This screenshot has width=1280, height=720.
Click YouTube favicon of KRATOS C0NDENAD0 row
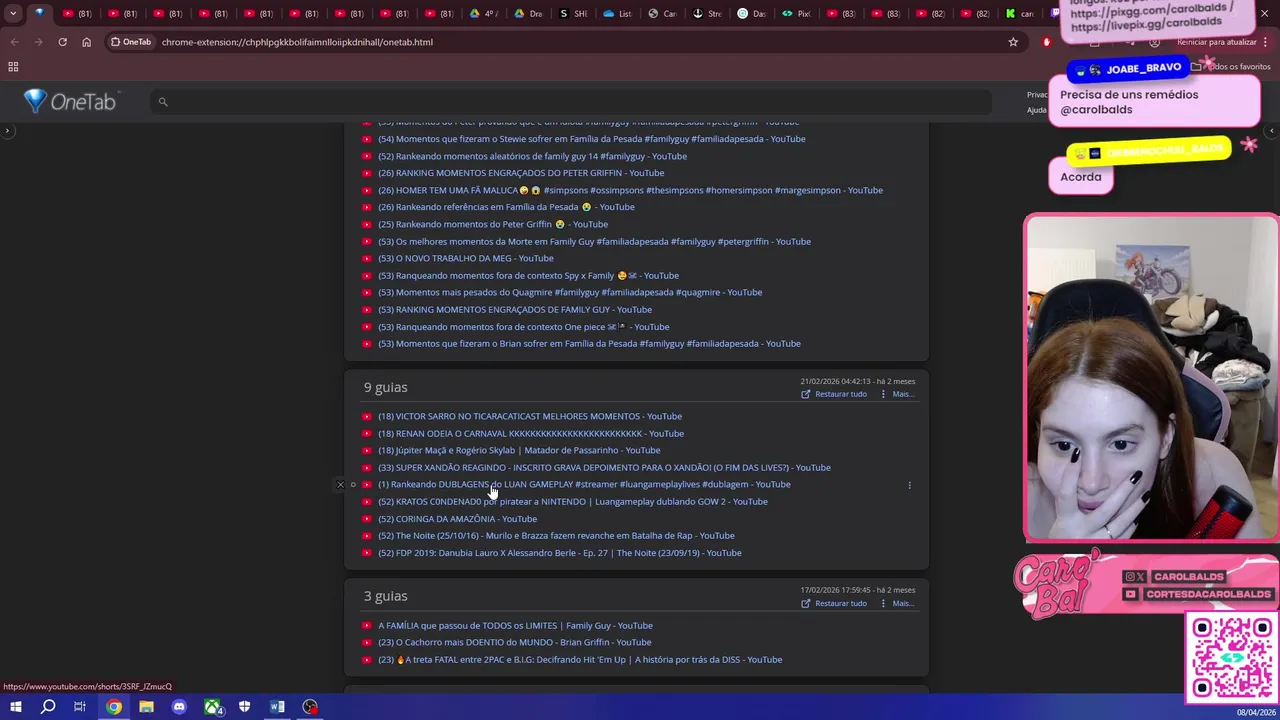[367, 502]
